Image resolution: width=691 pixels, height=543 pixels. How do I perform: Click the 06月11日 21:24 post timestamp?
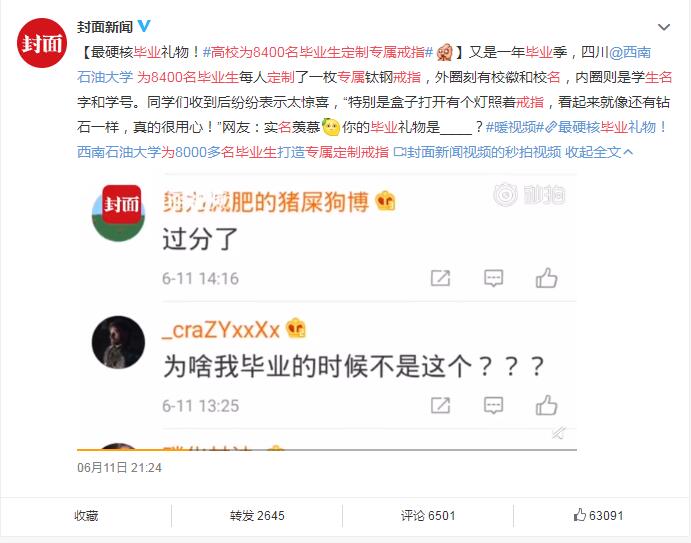click(119, 468)
